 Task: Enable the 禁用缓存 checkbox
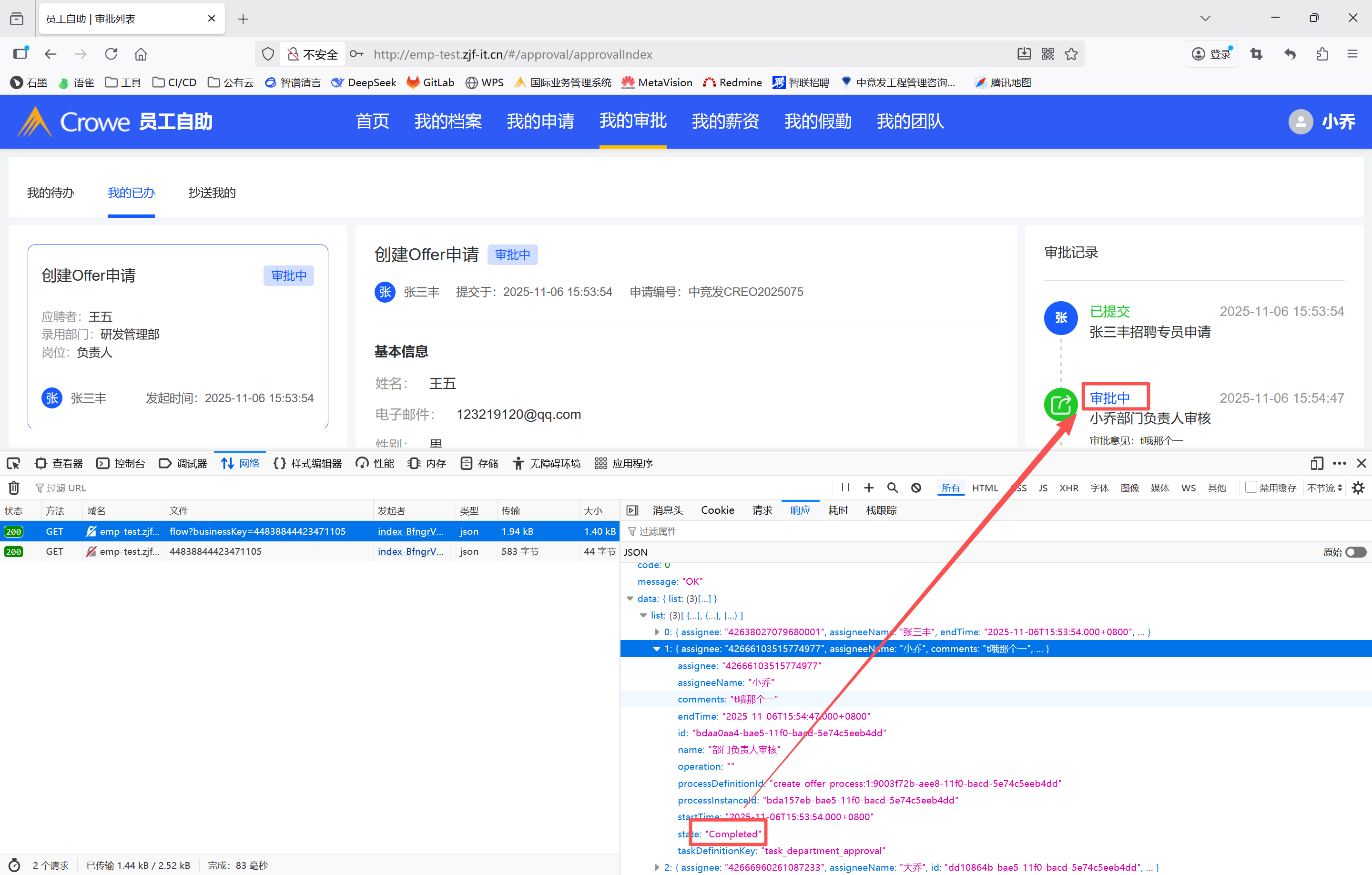[x=1250, y=487]
